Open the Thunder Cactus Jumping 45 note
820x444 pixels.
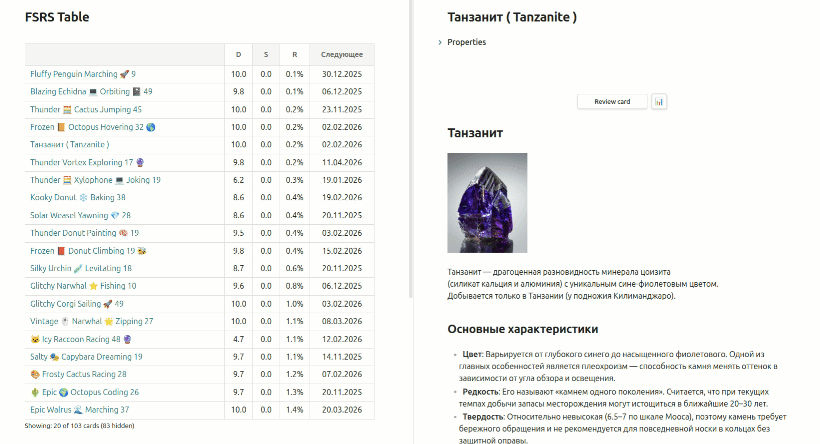[86, 109]
